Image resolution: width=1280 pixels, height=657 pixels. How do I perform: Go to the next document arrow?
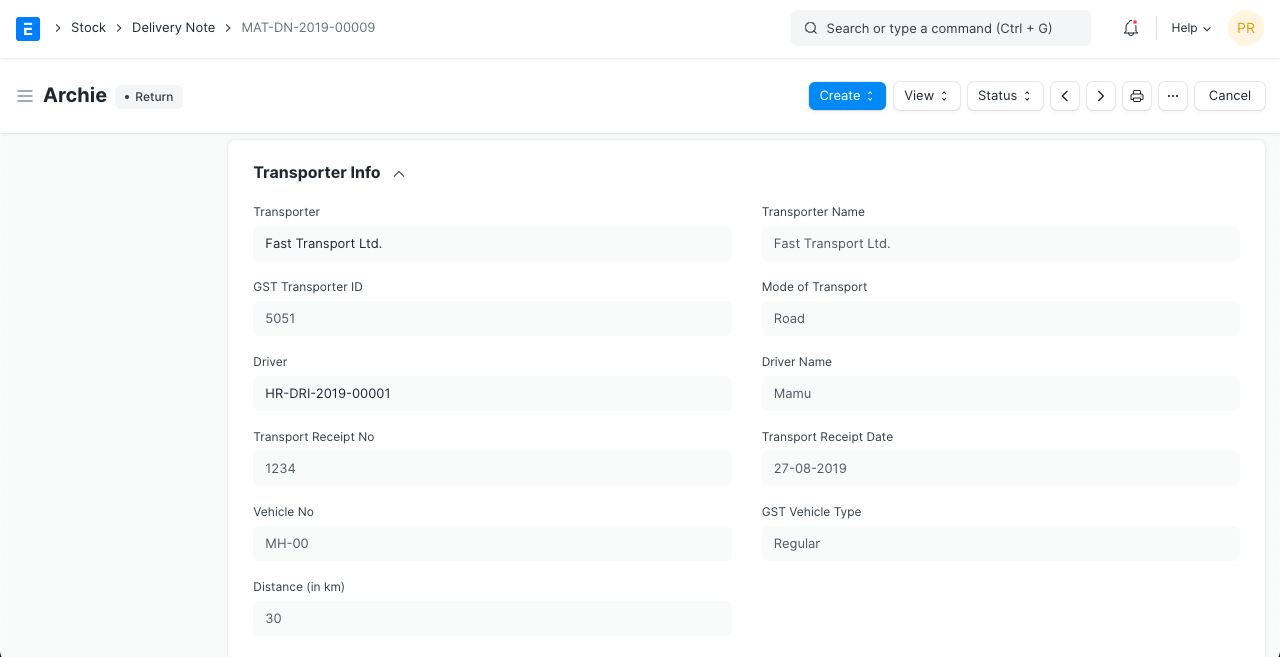[1101, 96]
